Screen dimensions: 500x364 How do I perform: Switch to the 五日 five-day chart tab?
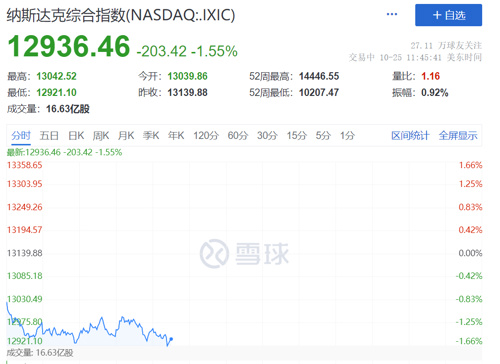(x=49, y=136)
